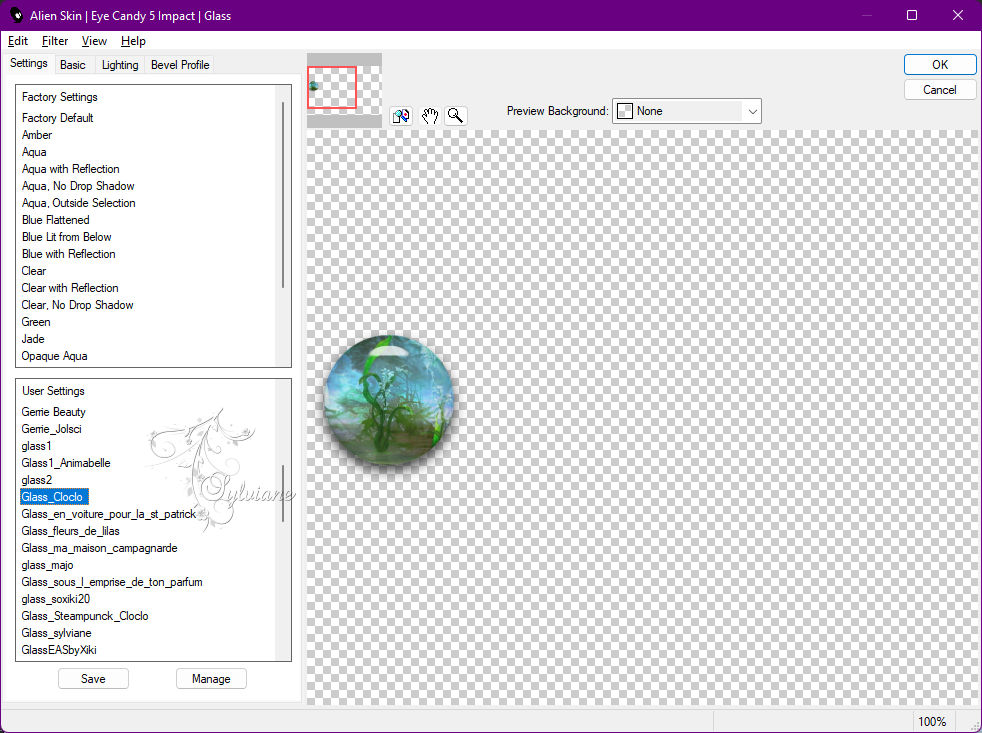Select the Aqua with Reflection preset
Viewport: 982px width, 733px height.
[70, 169]
